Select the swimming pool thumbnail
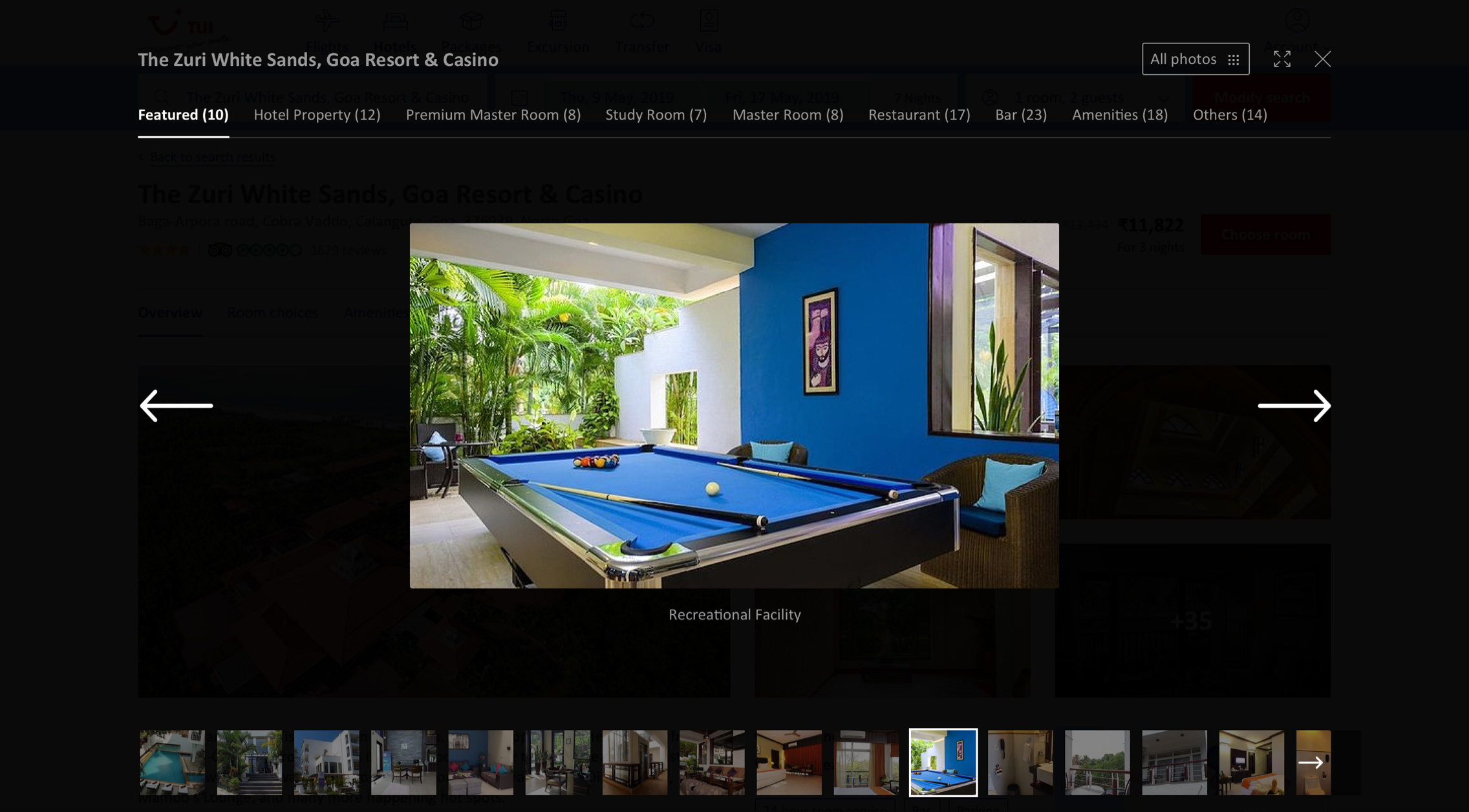1469x812 pixels. (172, 762)
